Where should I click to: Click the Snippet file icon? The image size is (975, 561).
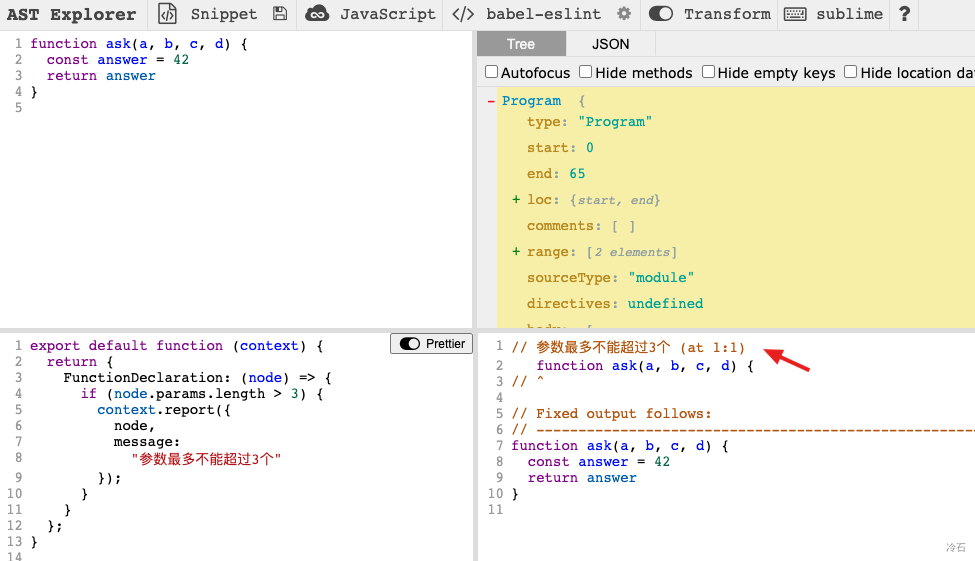pyautogui.click(x=168, y=14)
